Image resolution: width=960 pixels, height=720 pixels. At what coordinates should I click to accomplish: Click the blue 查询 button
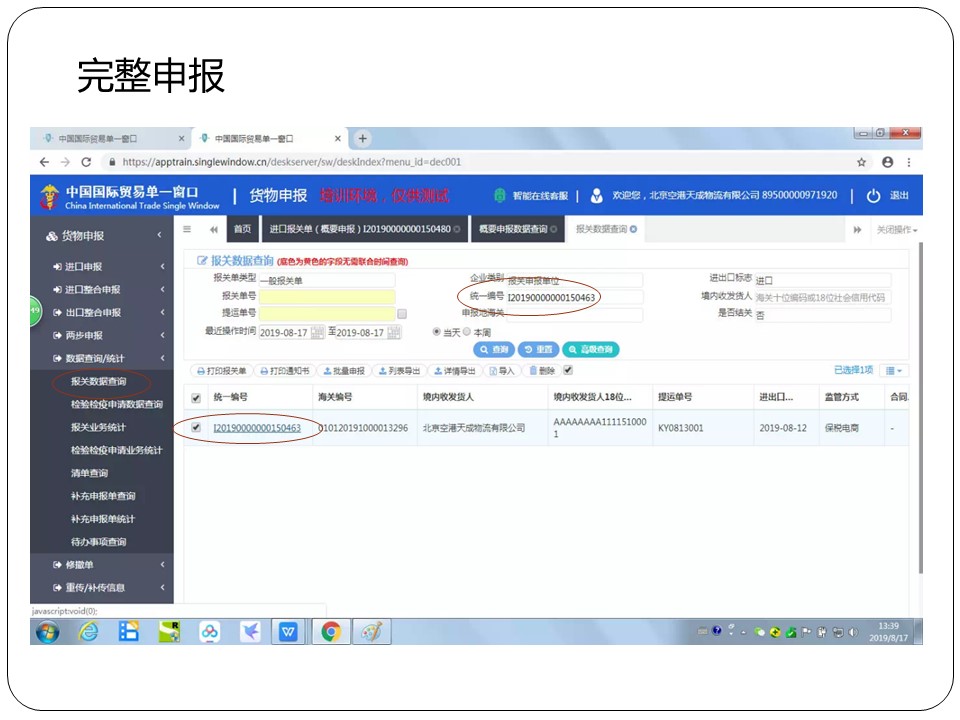pyautogui.click(x=494, y=350)
